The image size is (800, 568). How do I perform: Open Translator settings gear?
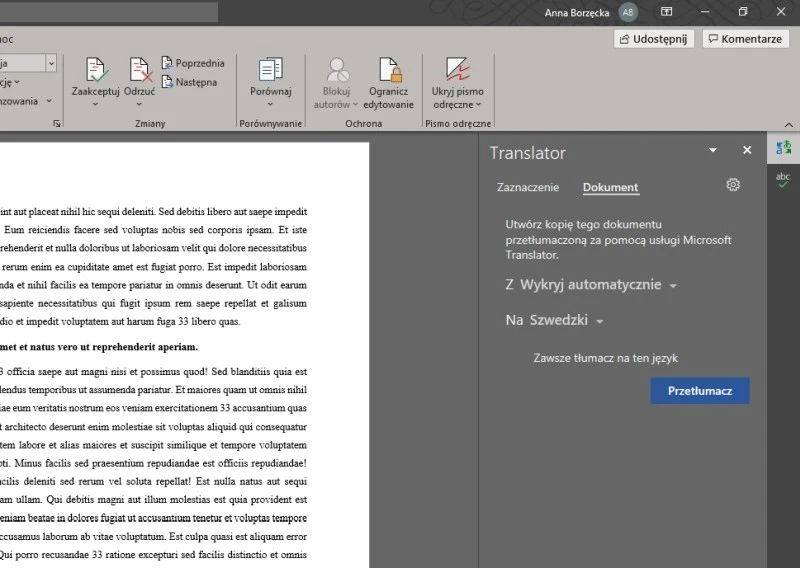733,185
